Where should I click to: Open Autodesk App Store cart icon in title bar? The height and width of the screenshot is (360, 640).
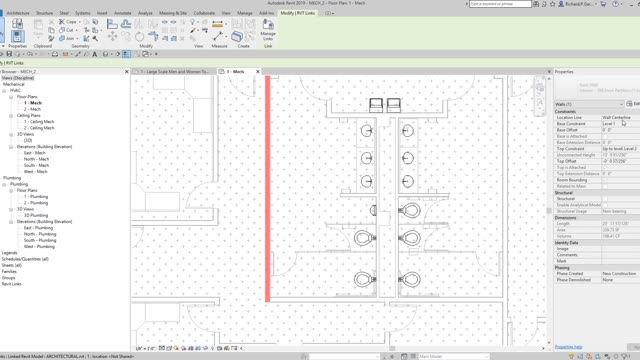point(603,4)
